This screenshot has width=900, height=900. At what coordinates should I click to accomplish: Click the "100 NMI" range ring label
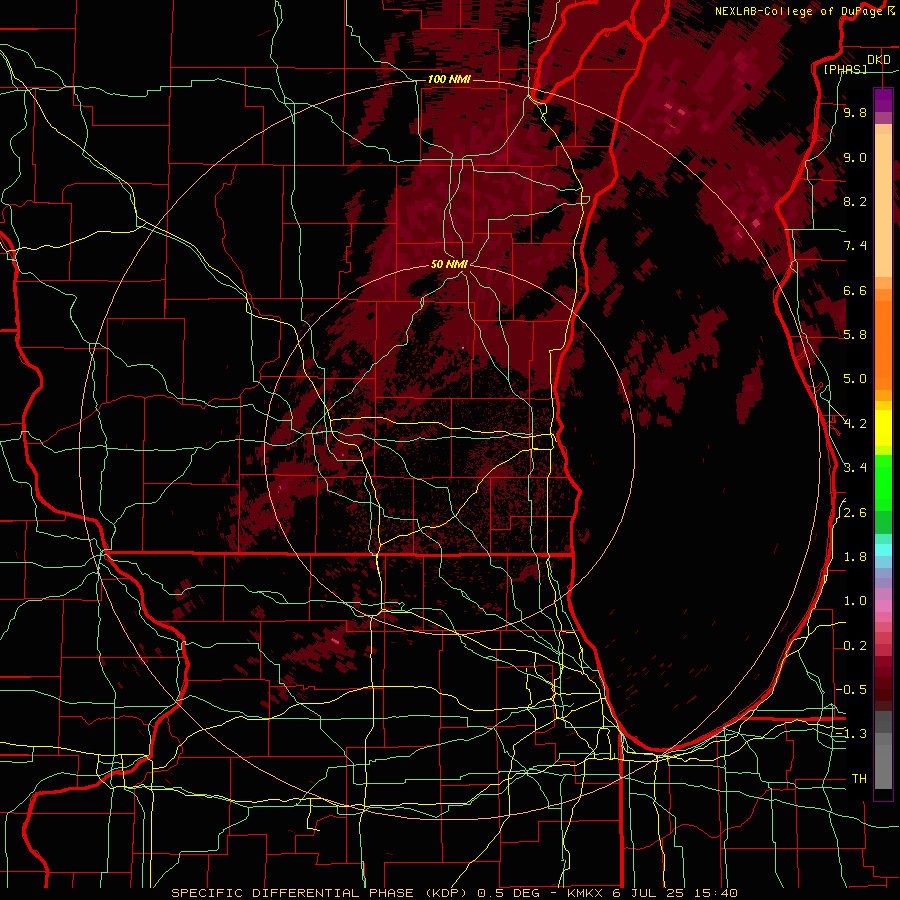(x=449, y=79)
